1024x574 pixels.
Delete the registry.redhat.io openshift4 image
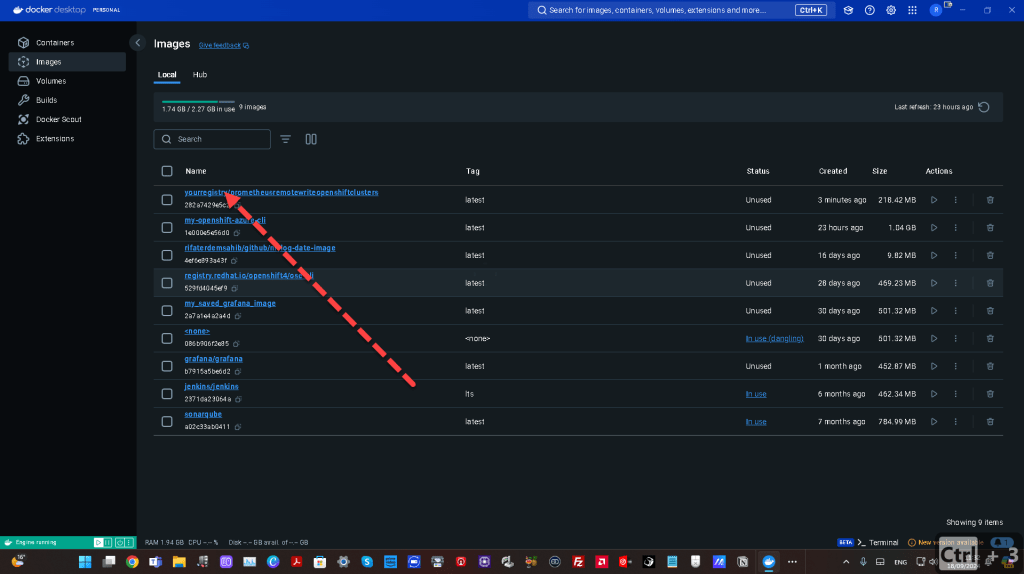click(990, 283)
